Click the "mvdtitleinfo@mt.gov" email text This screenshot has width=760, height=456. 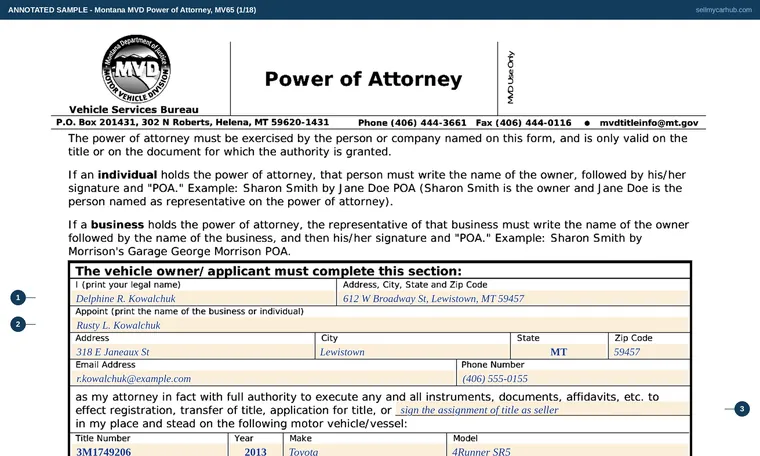(649, 123)
